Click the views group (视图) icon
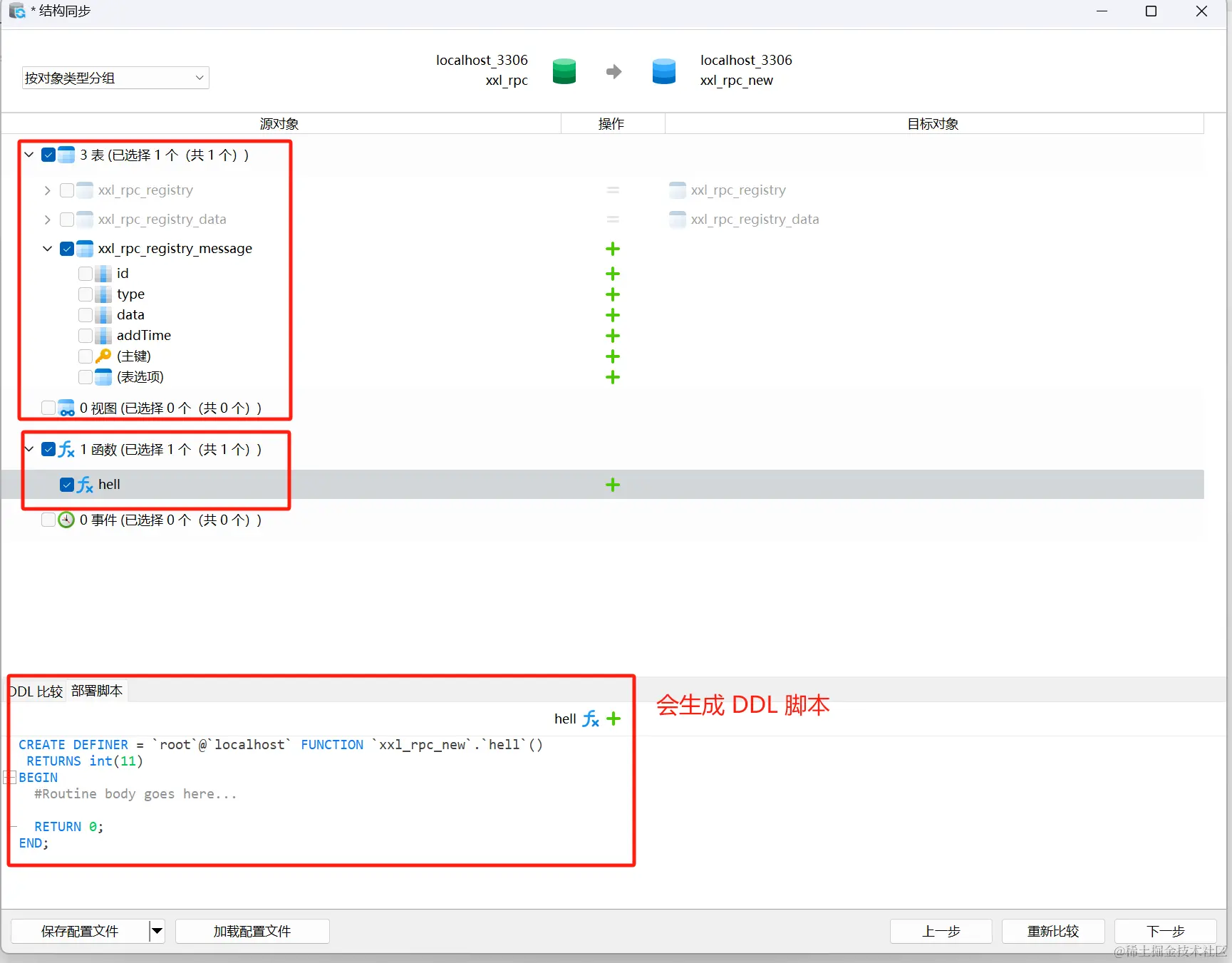 click(66, 408)
